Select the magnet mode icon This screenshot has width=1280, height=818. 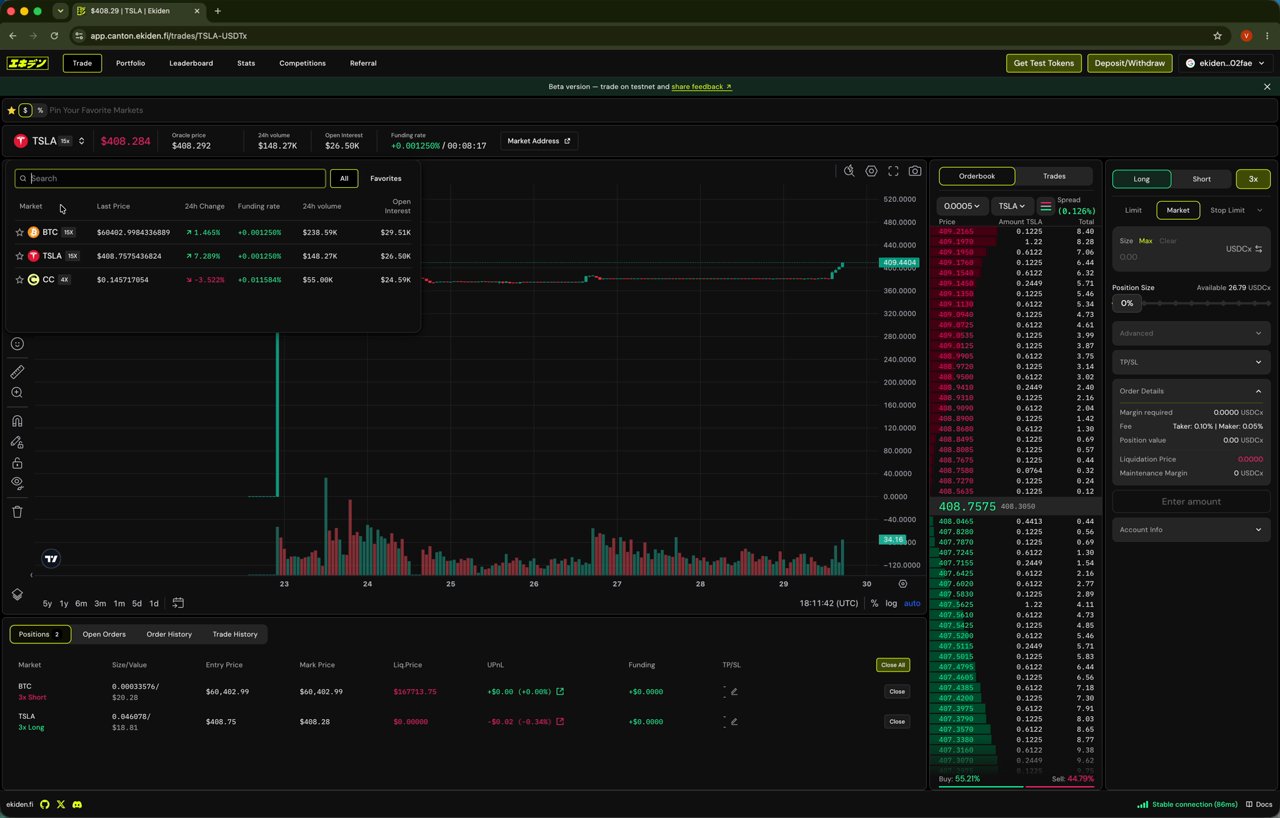pyautogui.click(x=17, y=421)
